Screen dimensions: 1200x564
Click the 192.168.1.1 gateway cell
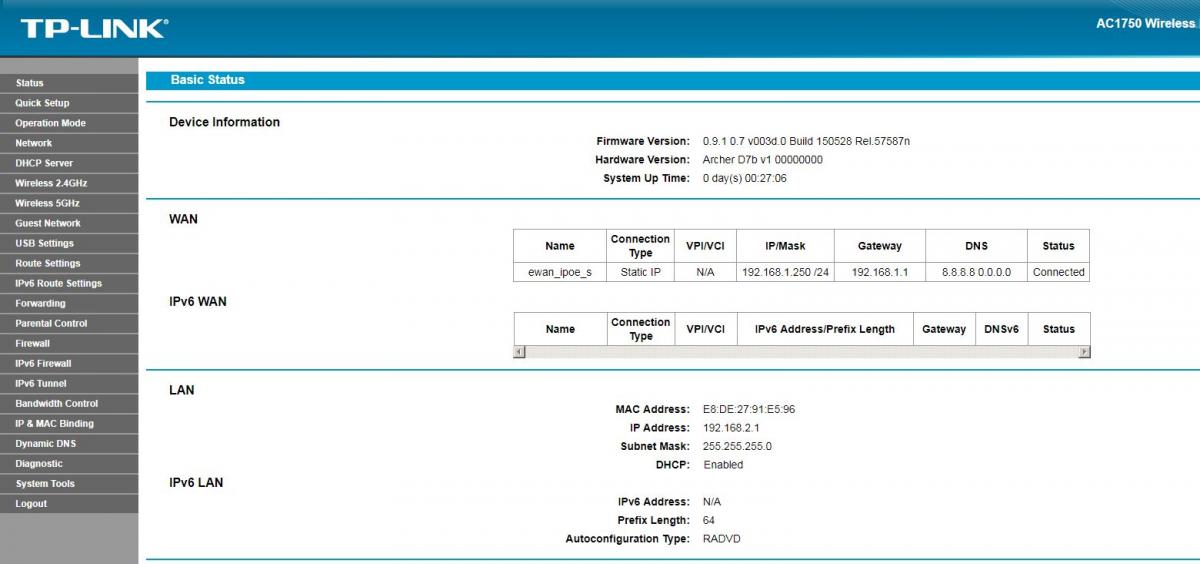click(880, 272)
